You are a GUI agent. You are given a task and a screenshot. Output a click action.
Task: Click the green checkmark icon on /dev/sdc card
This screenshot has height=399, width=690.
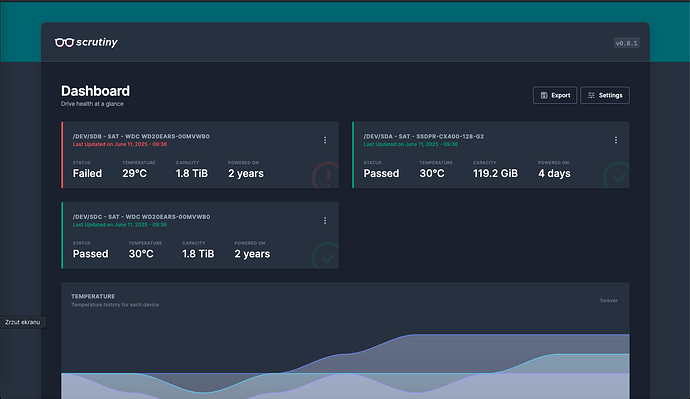point(326,256)
